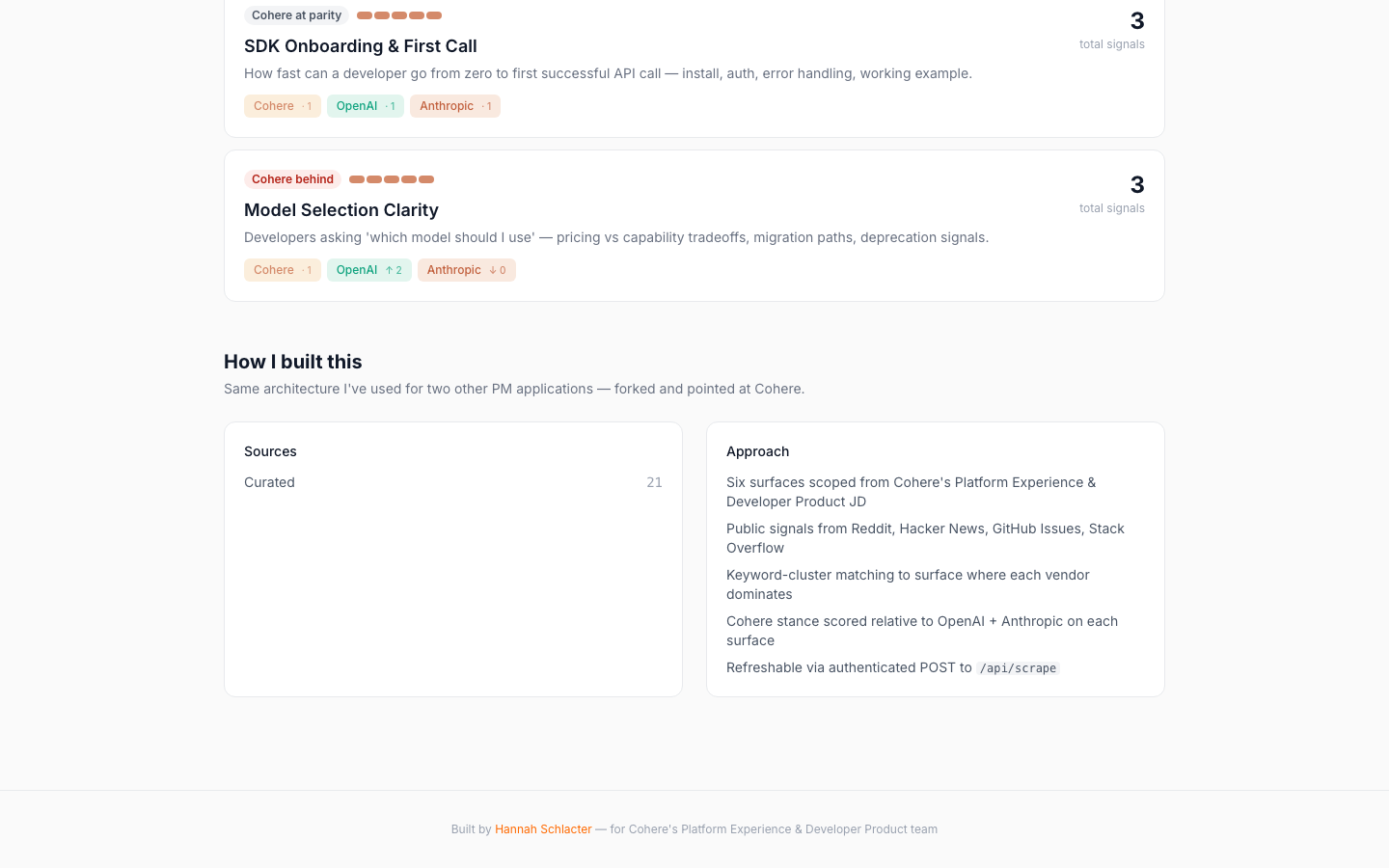Select the Anthropic chip in SDK Onboarding card
Viewport: 1389px width, 868px height.
pyautogui.click(x=455, y=106)
